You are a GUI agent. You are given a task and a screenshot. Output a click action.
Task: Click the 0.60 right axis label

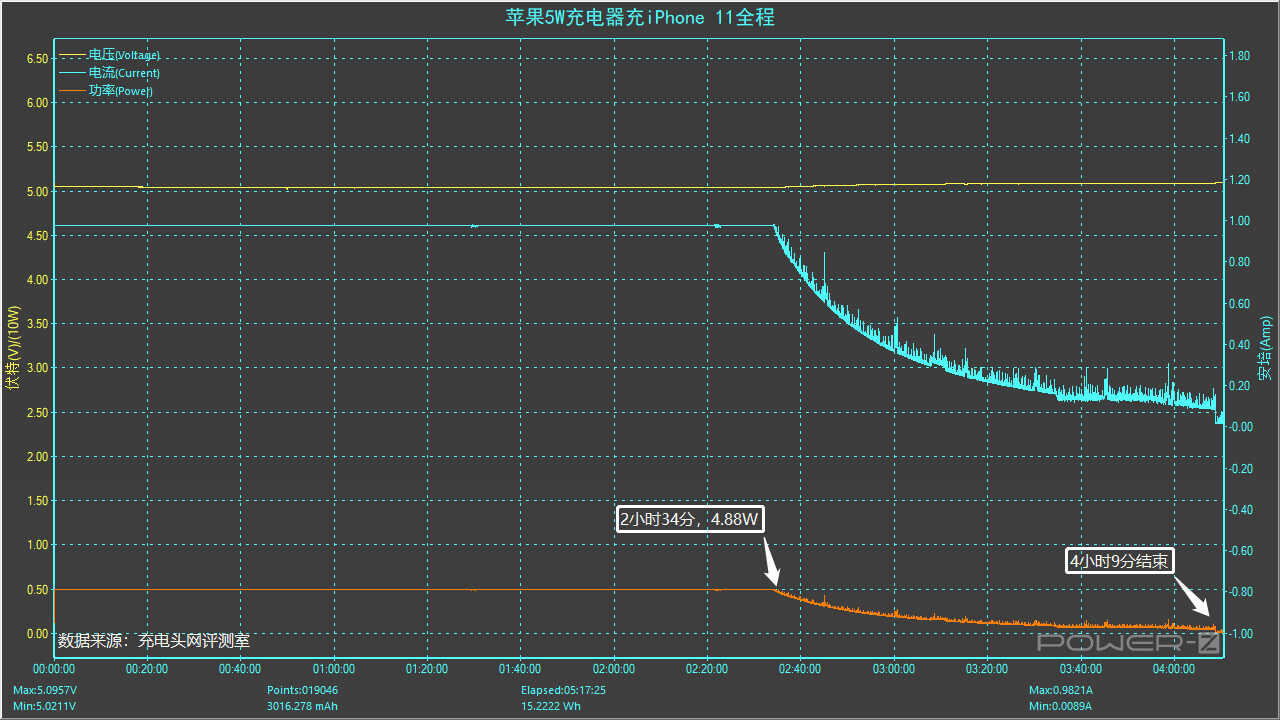(1239, 304)
